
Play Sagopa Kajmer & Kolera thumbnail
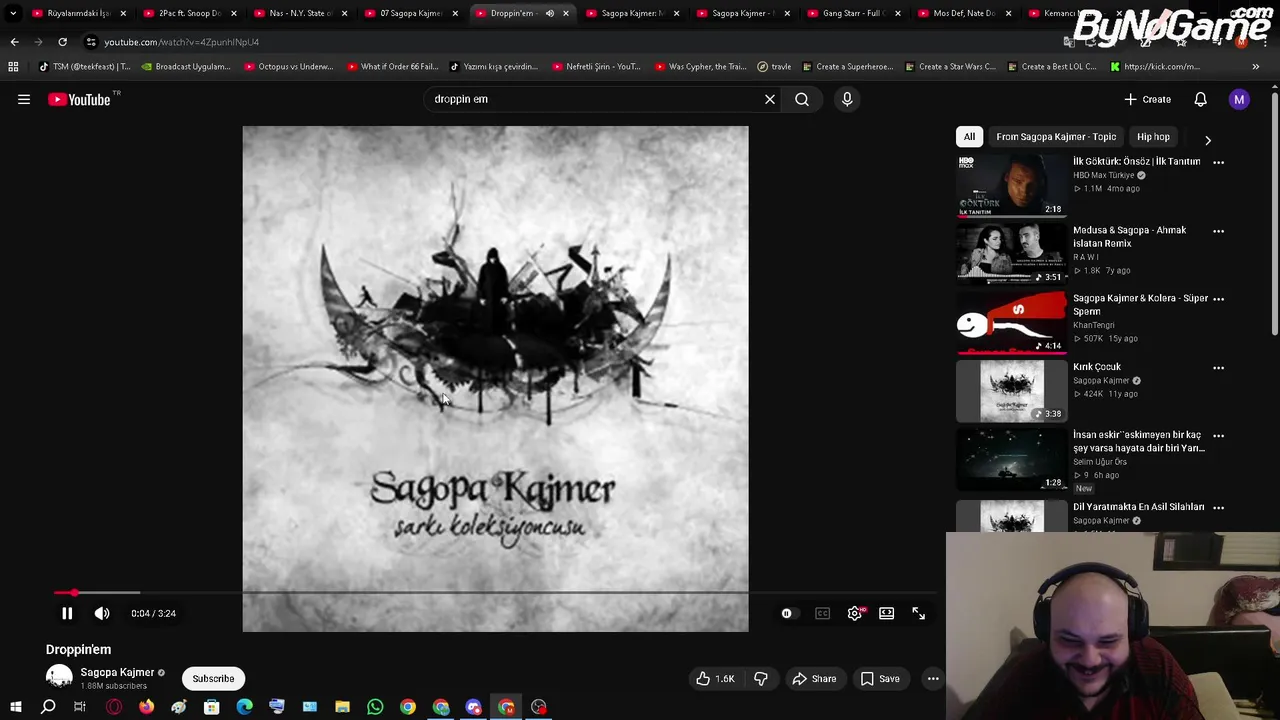[x=1011, y=322]
